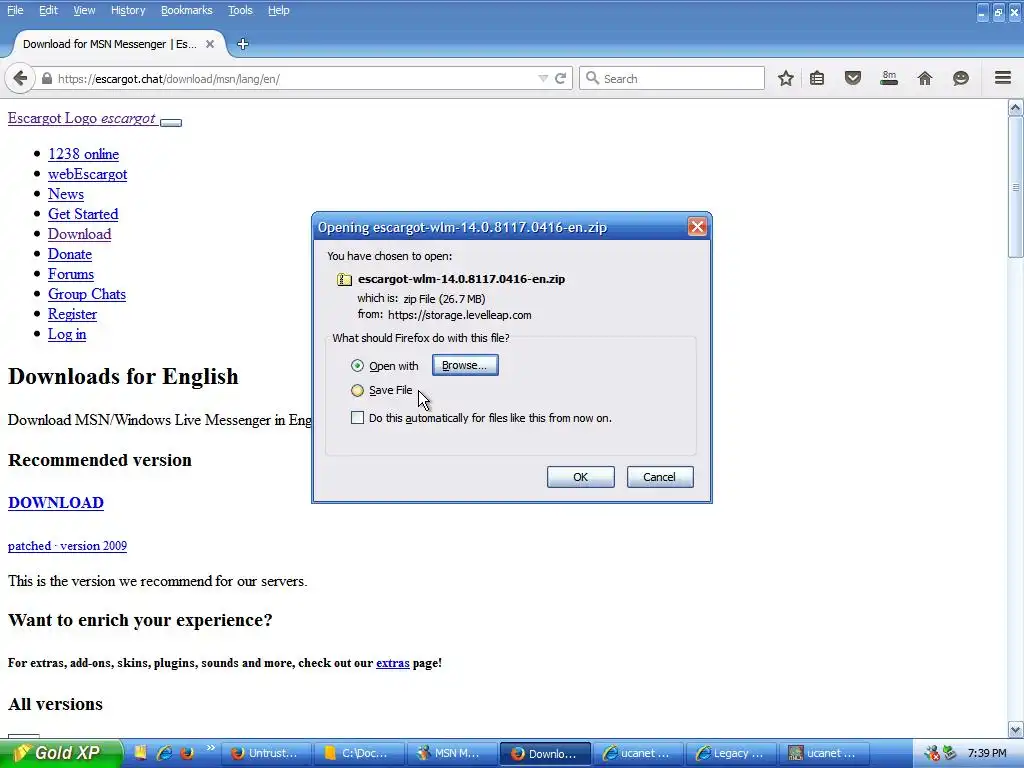1024x768 pixels.
Task: Open the Edit menu
Action: click(48, 10)
